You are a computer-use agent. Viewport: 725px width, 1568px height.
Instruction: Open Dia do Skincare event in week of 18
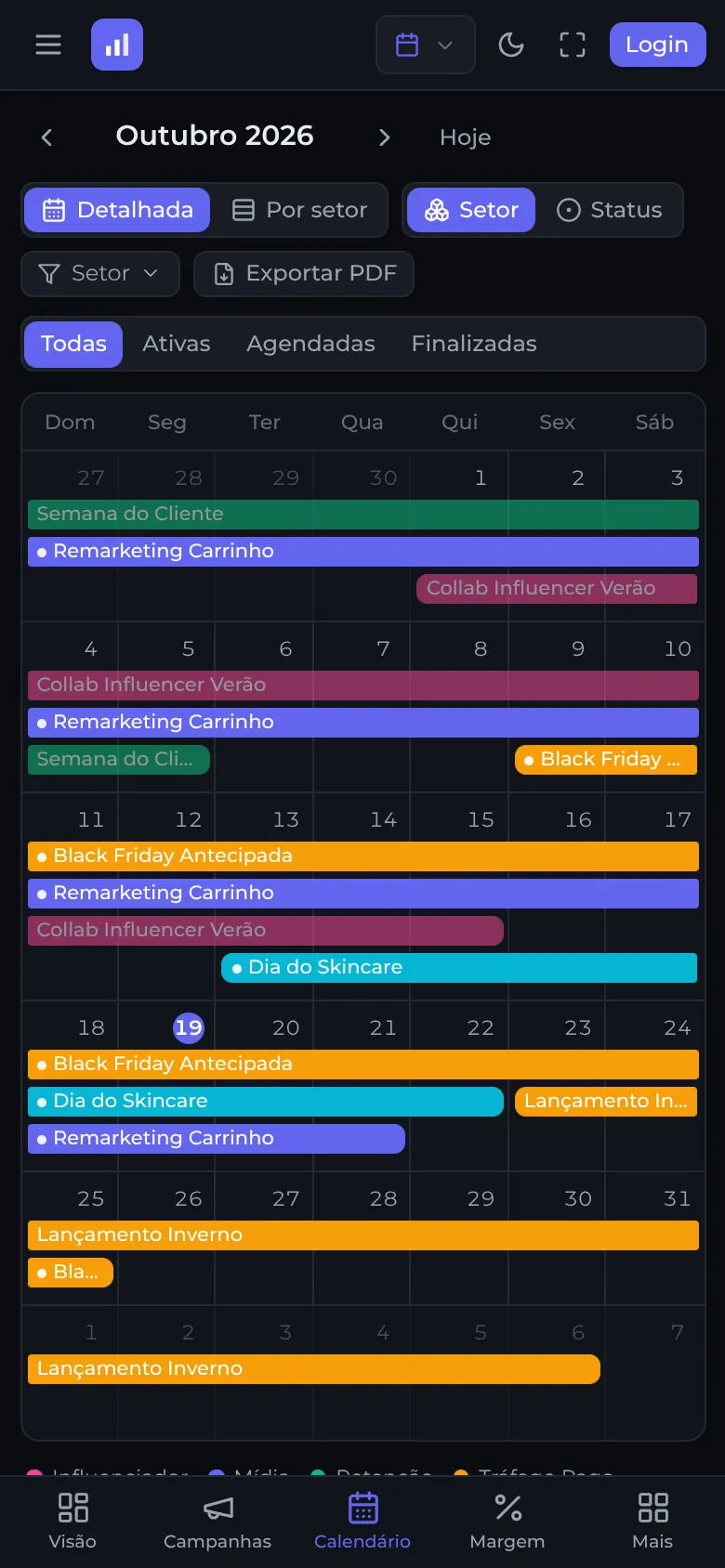[266, 1101]
